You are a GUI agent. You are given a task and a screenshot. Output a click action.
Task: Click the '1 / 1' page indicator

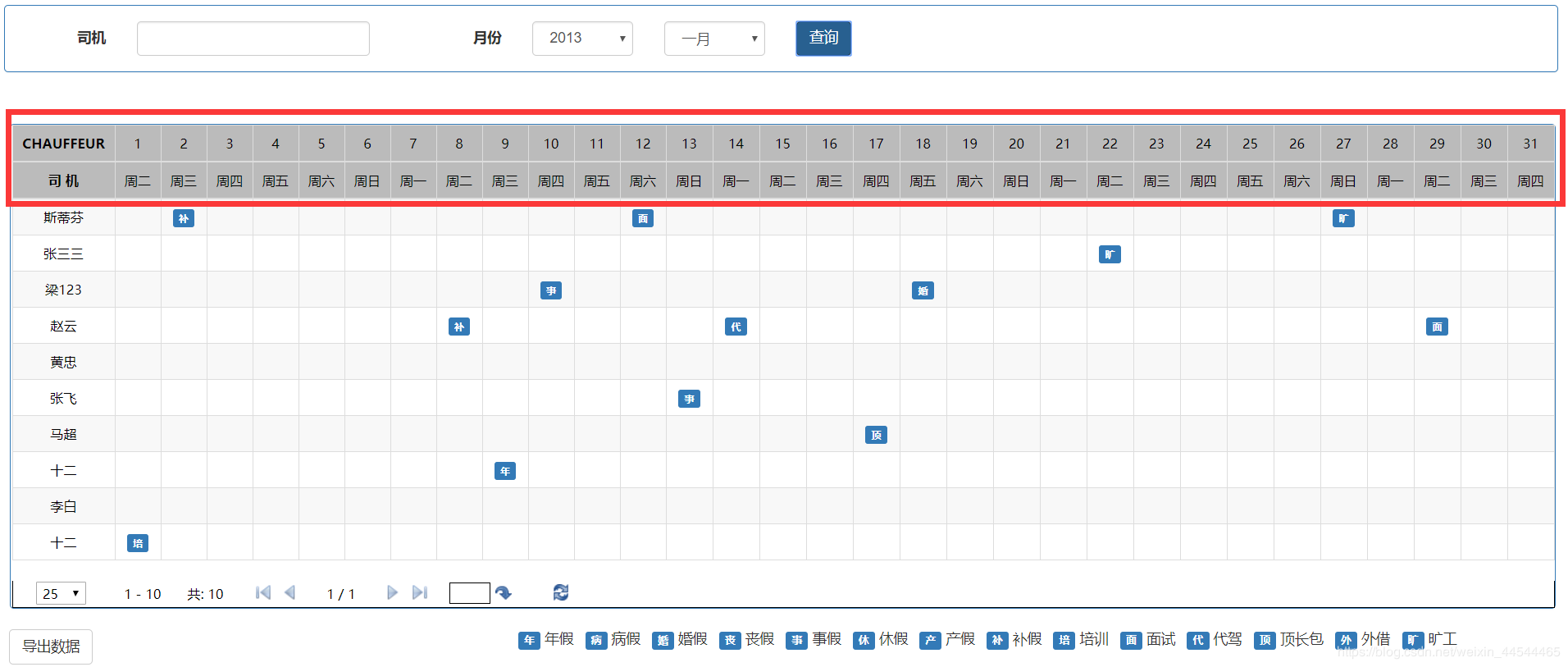341,594
